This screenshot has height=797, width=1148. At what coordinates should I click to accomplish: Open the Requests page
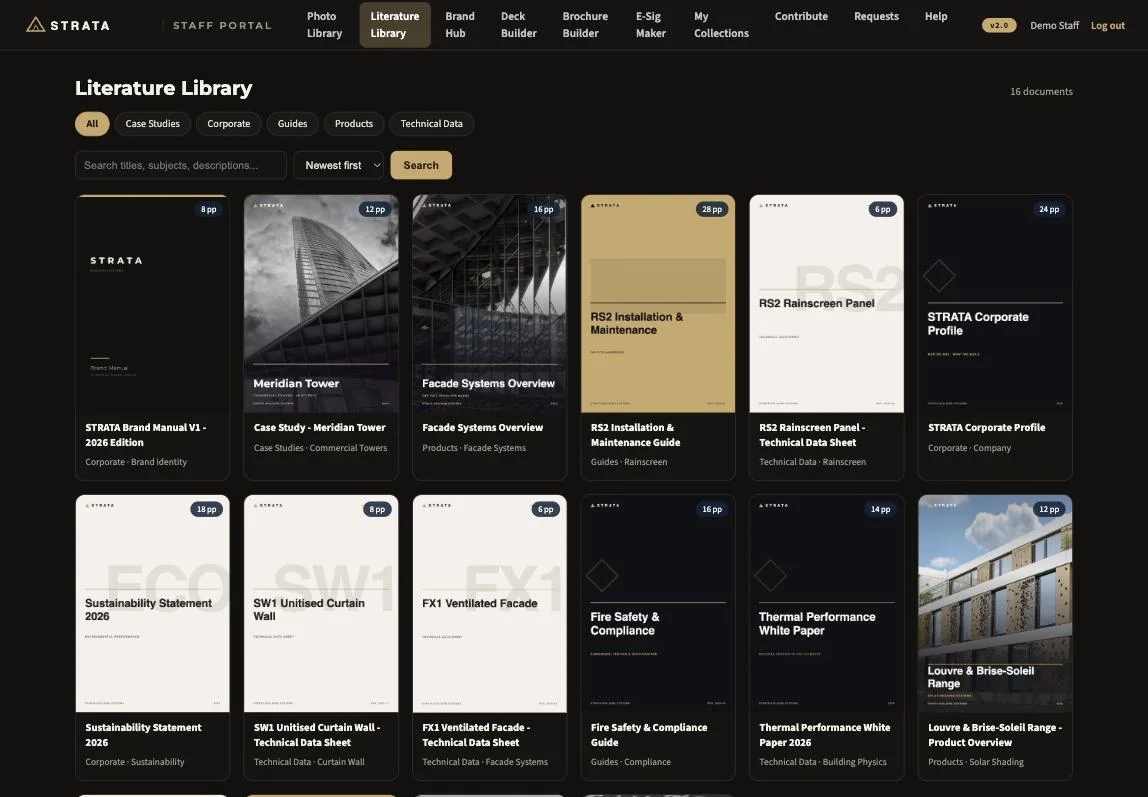(x=876, y=16)
